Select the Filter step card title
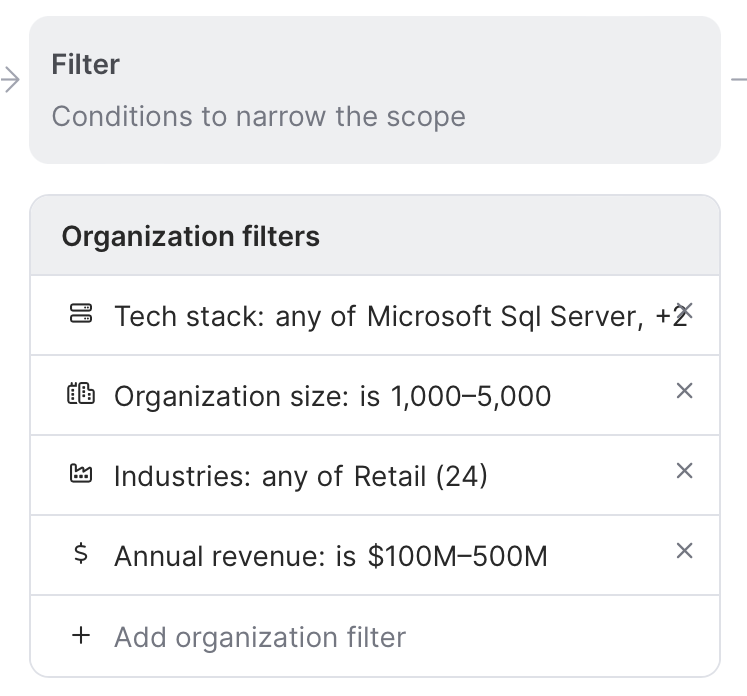Image resolution: width=747 pixels, height=696 pixels. 86,65
